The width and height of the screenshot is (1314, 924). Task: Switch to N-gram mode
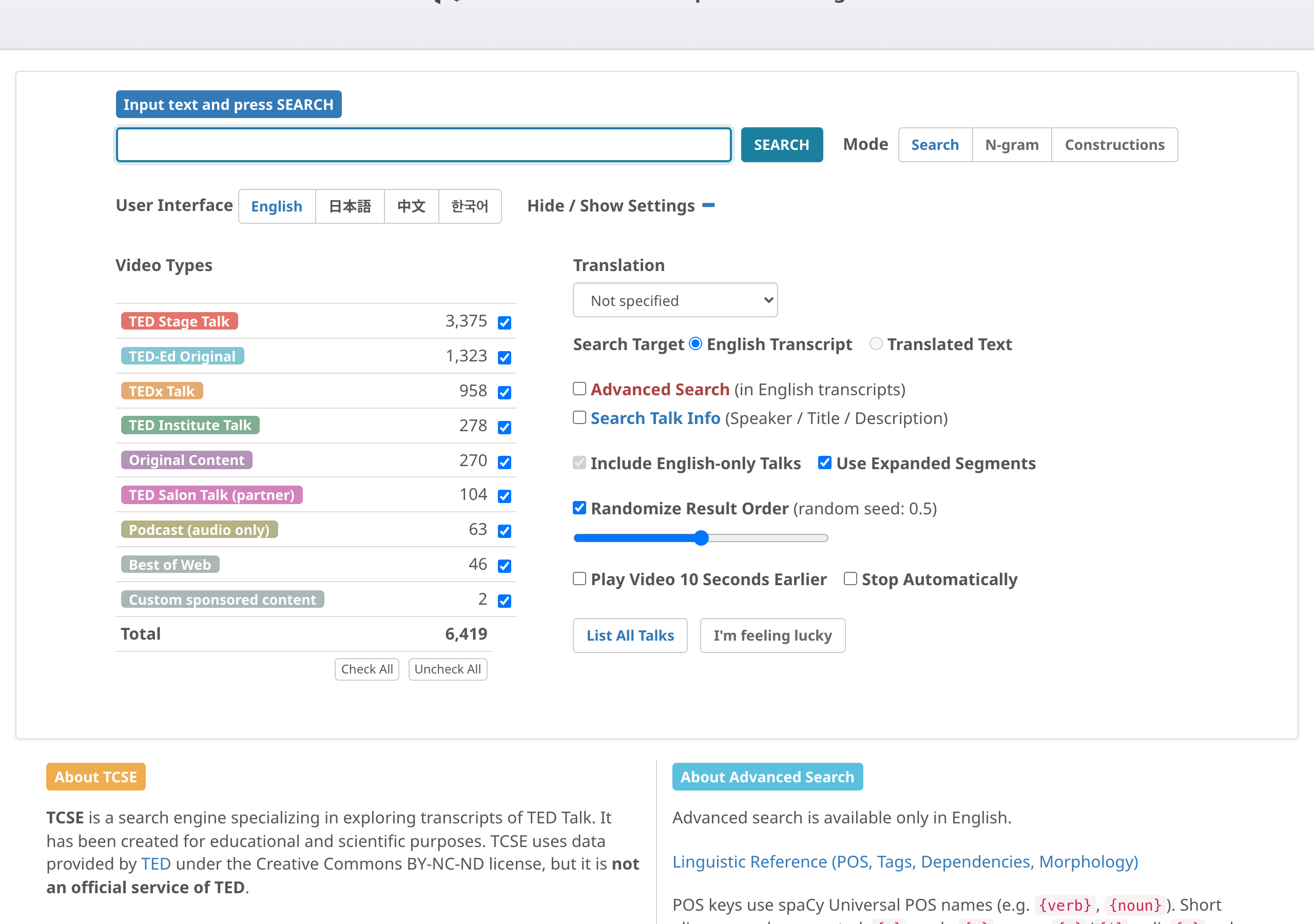pos(1011,145)
